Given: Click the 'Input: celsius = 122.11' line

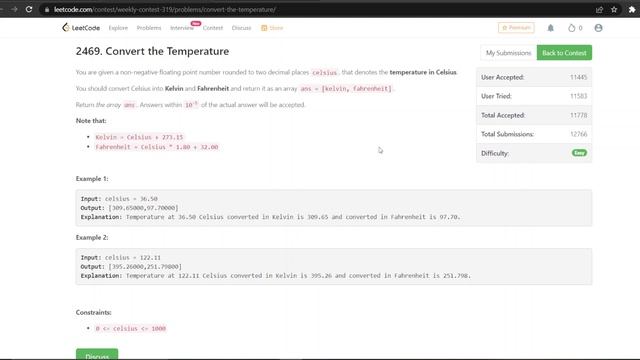Looking at the screenshot, I should pyautogui.click(x=121, y=258).
